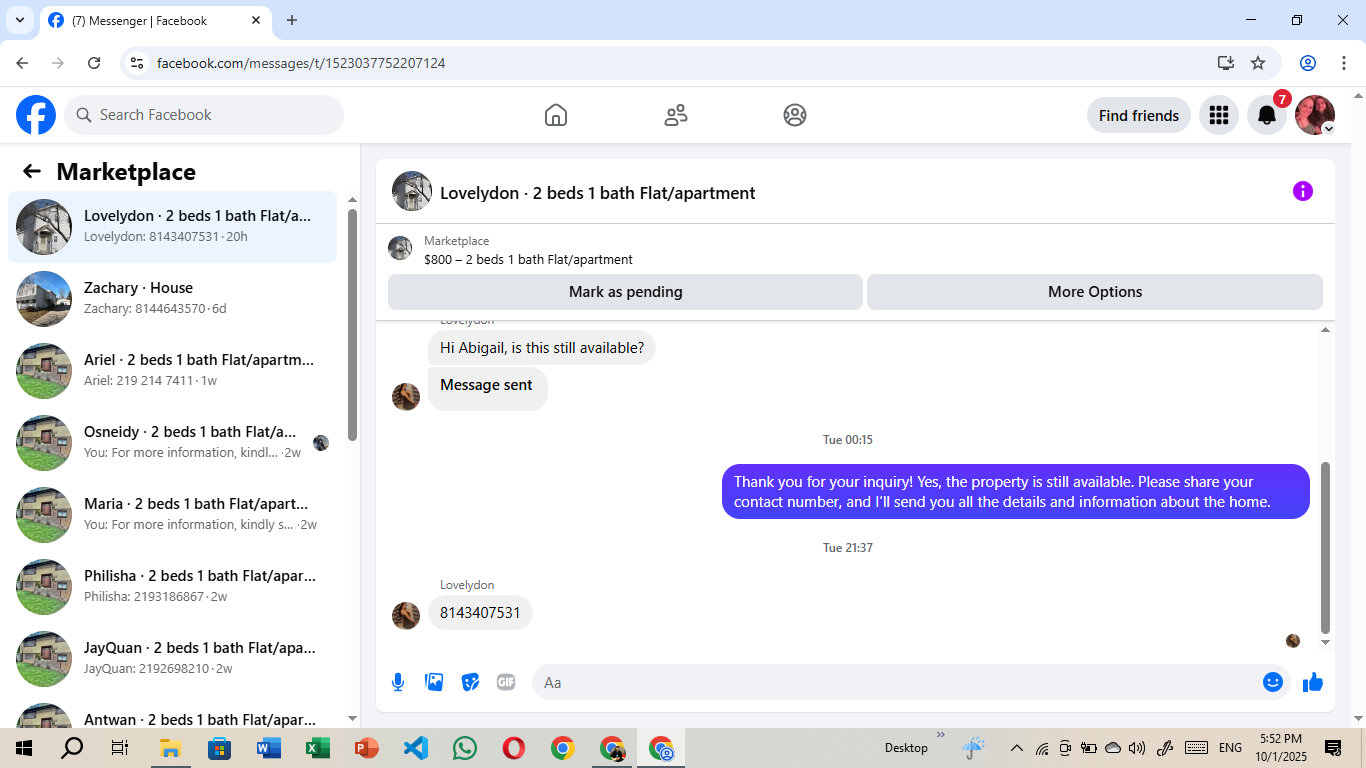Viewport: 1366px width, 768px height.
Task: Open the Antwan conversation
Action: pyautogui.click(x=172, y=714)
